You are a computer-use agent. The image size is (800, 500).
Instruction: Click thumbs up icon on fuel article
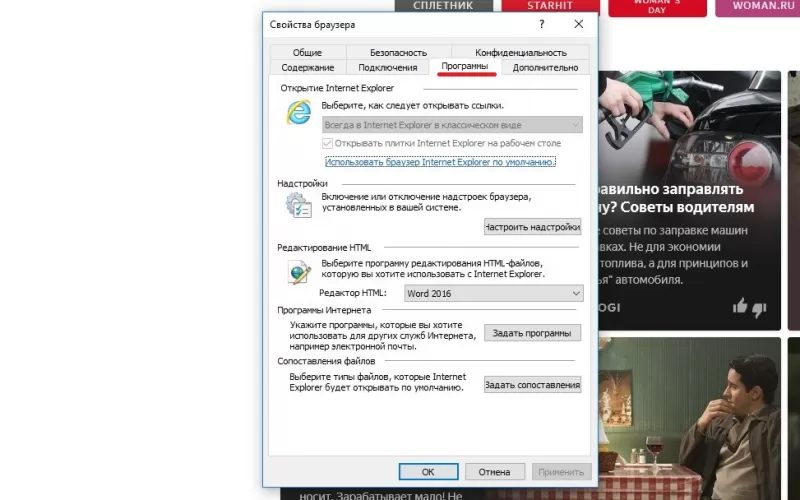coord(740,306)
